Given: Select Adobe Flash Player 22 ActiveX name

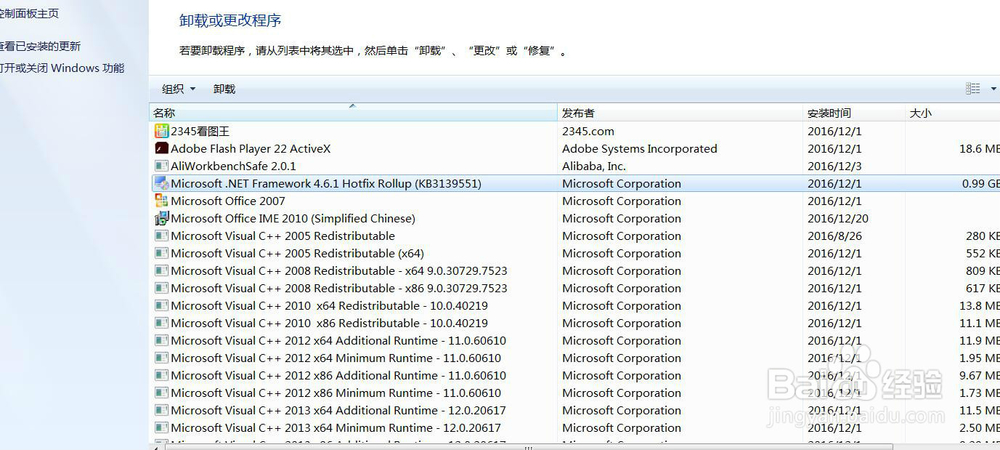Looking at the screenshot, I should 251,149.
